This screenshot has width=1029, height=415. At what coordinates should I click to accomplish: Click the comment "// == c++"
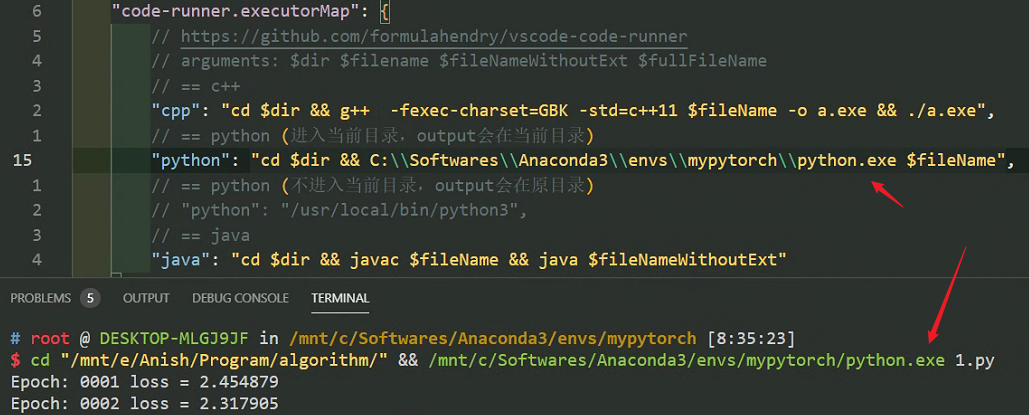coord(196,86)
